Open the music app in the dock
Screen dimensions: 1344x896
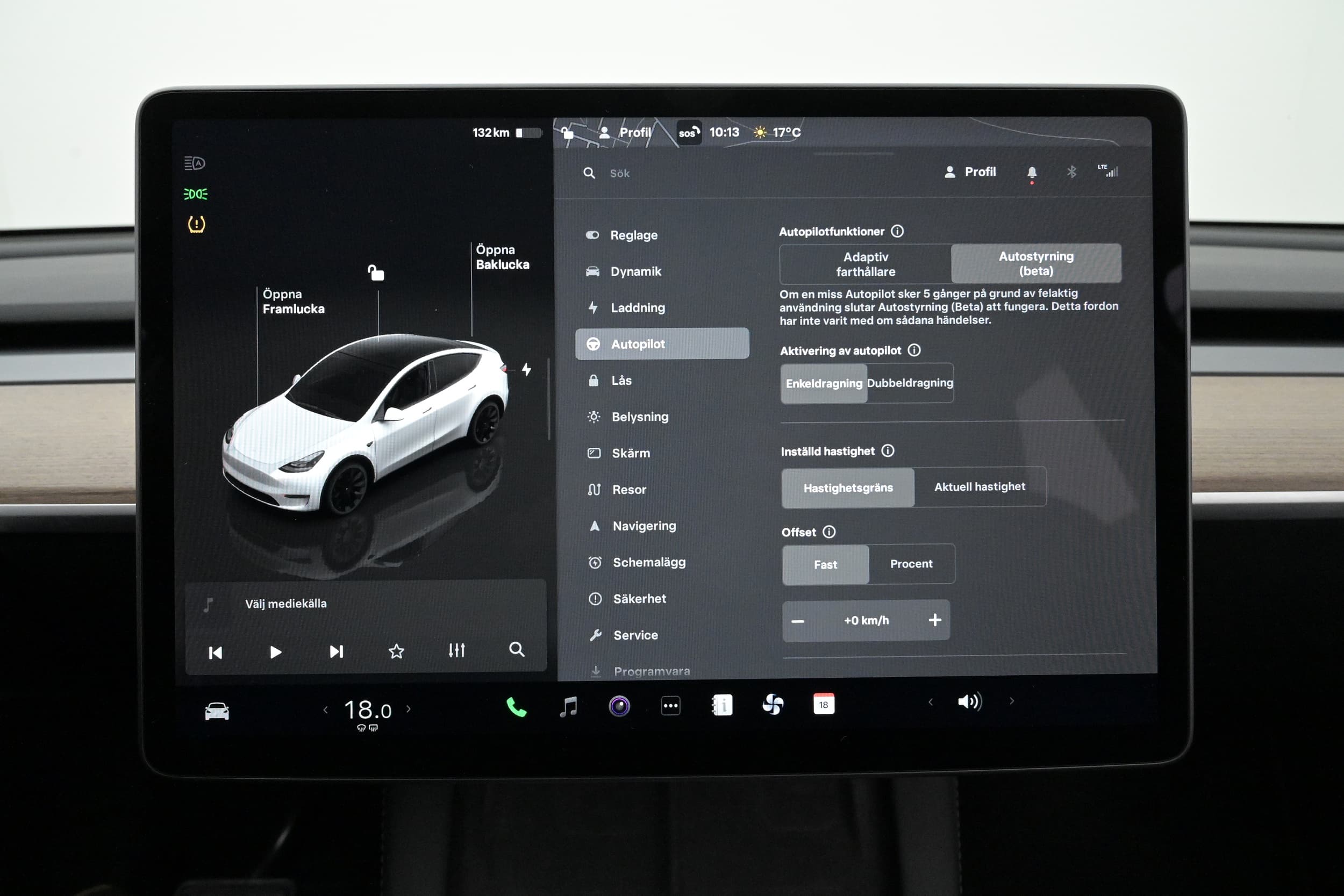point(568,706)
